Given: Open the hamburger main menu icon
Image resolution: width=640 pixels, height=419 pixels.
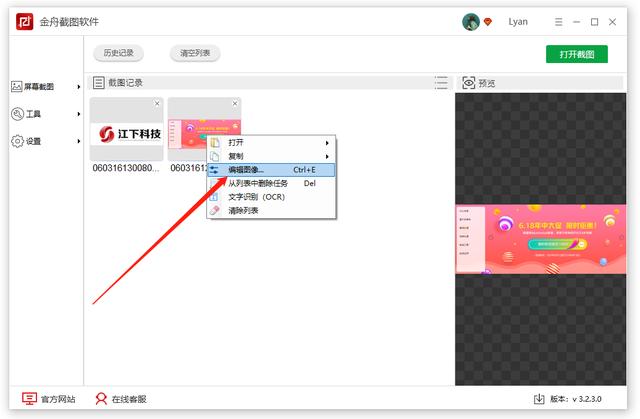Looking at the screenshot, I should click(x=558, y=22).
